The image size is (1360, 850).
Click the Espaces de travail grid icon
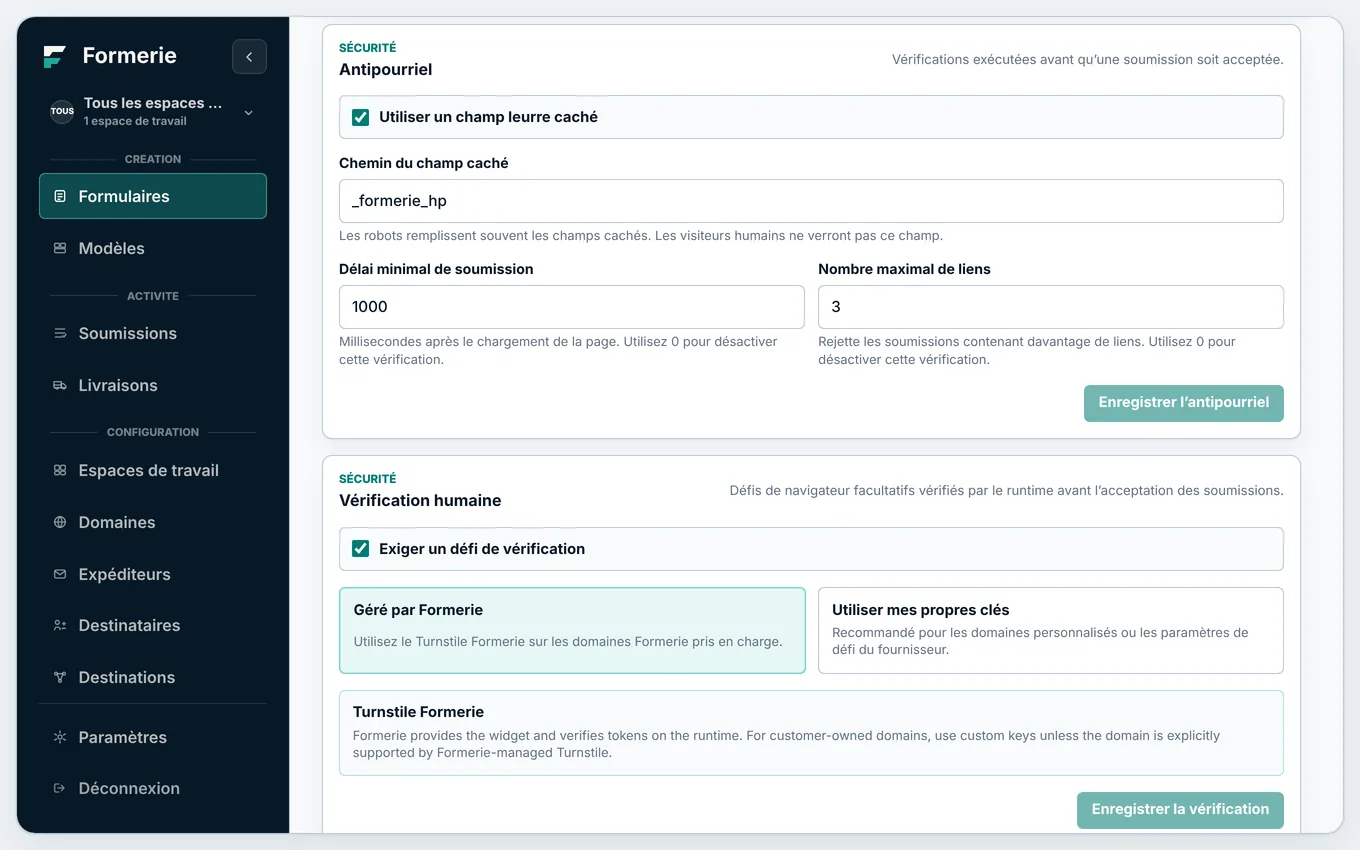coord(60,470)
